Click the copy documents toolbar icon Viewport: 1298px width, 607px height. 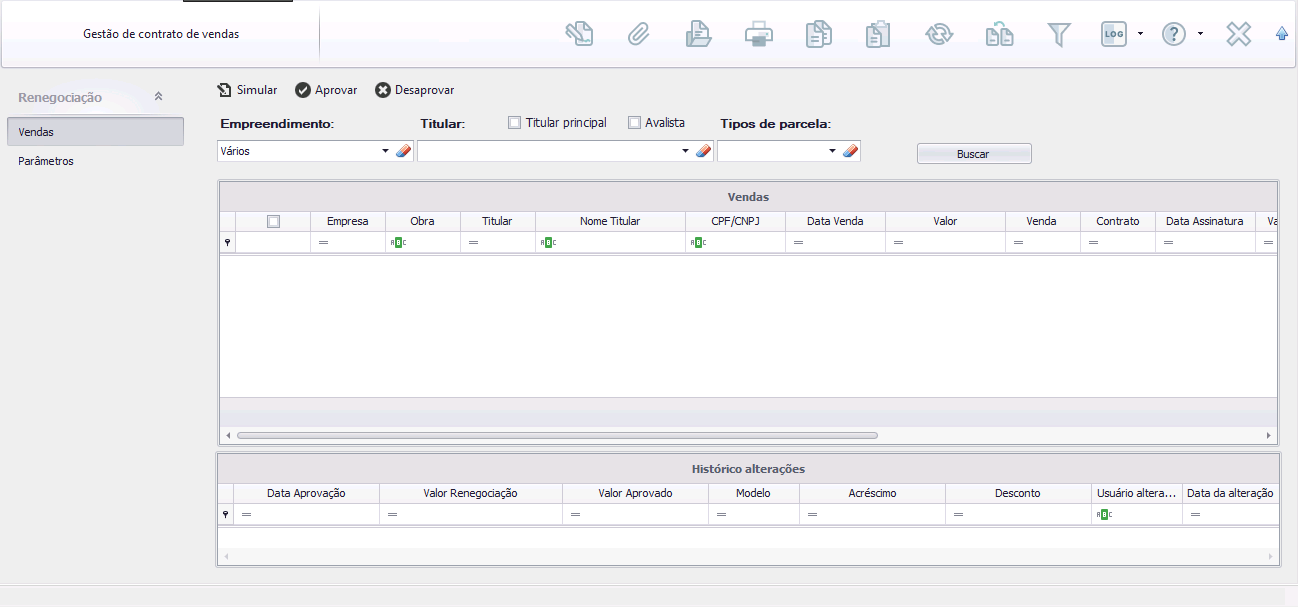tap(818, 35)
